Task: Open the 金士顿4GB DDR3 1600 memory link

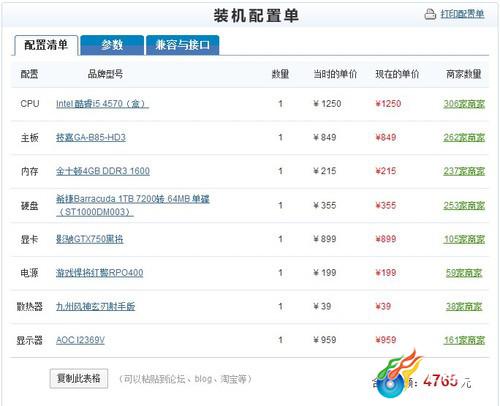Action: point(103,171)
